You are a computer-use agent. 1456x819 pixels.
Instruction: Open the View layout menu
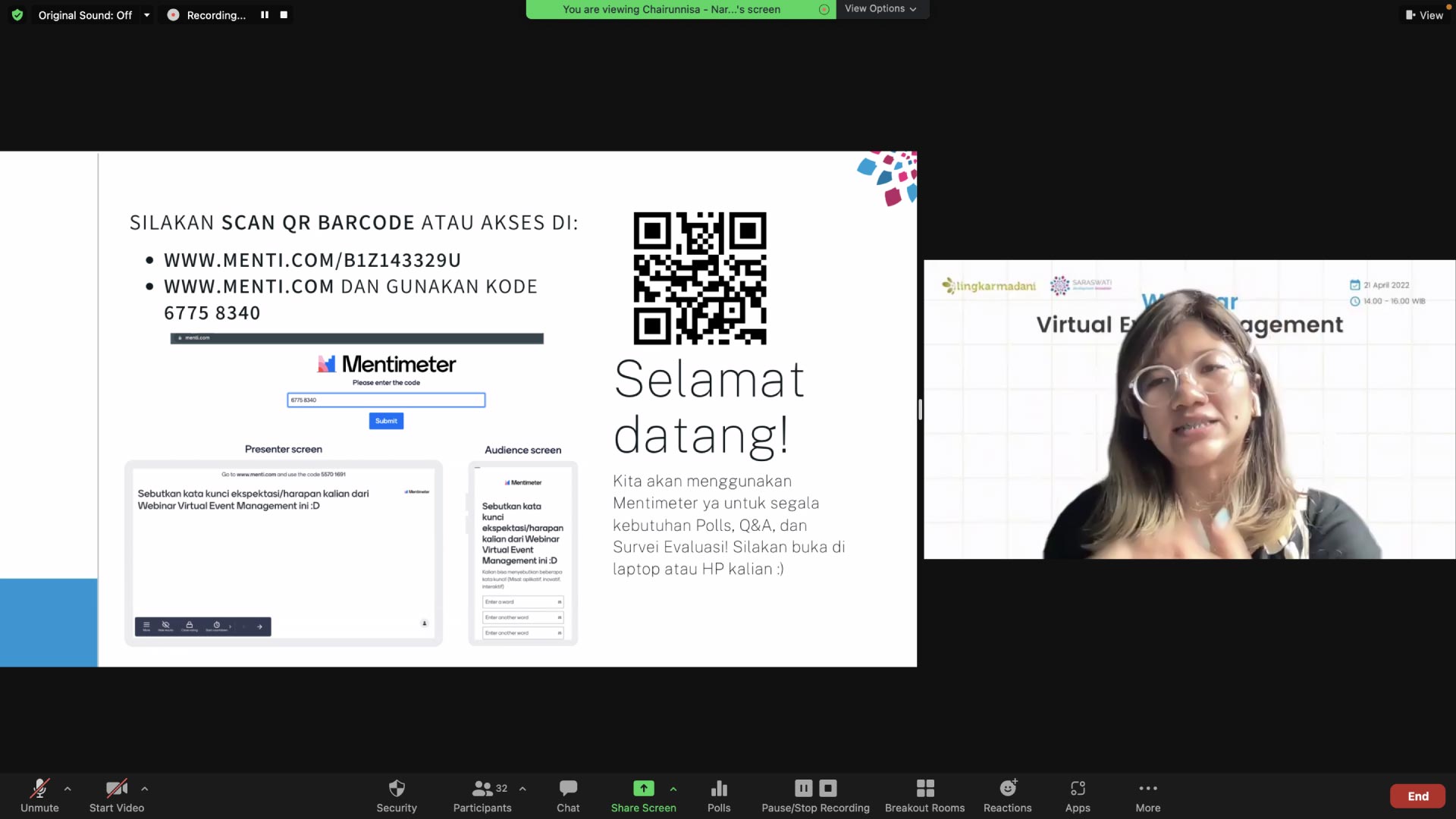click(1424, 15)
